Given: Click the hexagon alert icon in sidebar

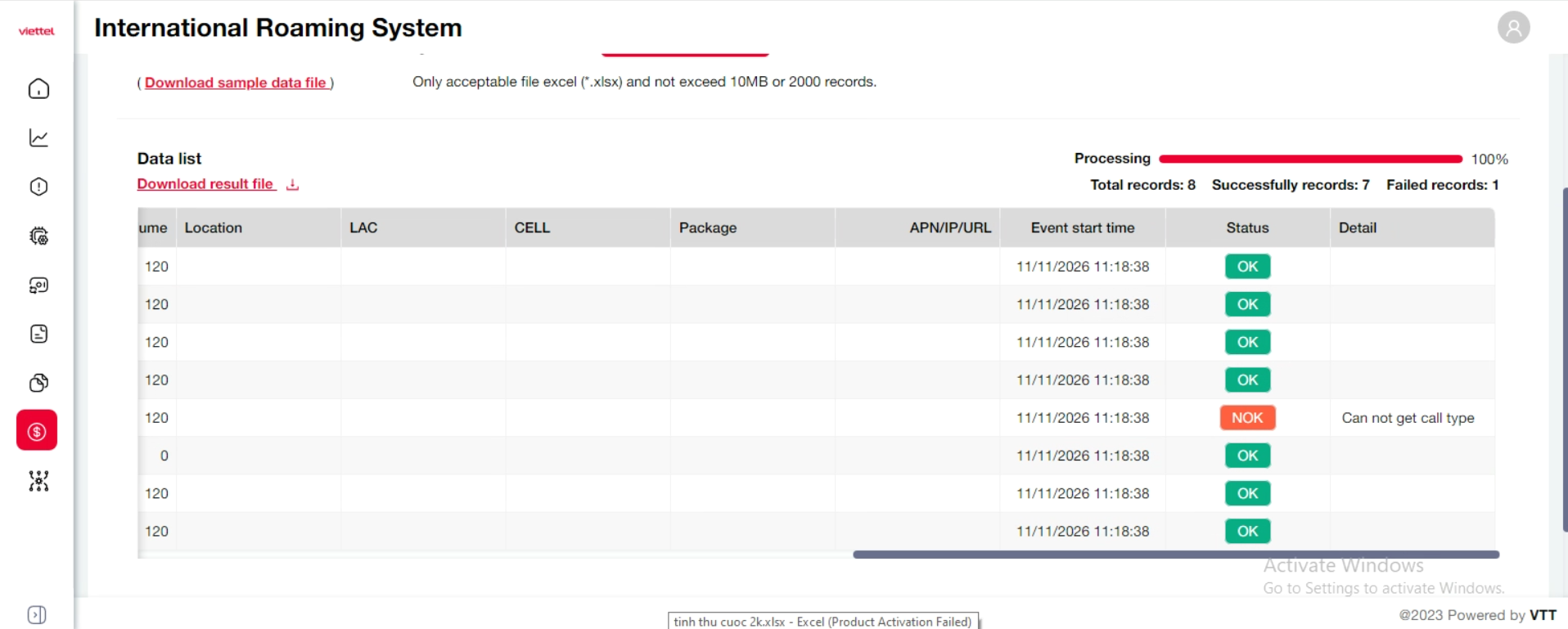Looking at the screenshot, I should [38, 186].
